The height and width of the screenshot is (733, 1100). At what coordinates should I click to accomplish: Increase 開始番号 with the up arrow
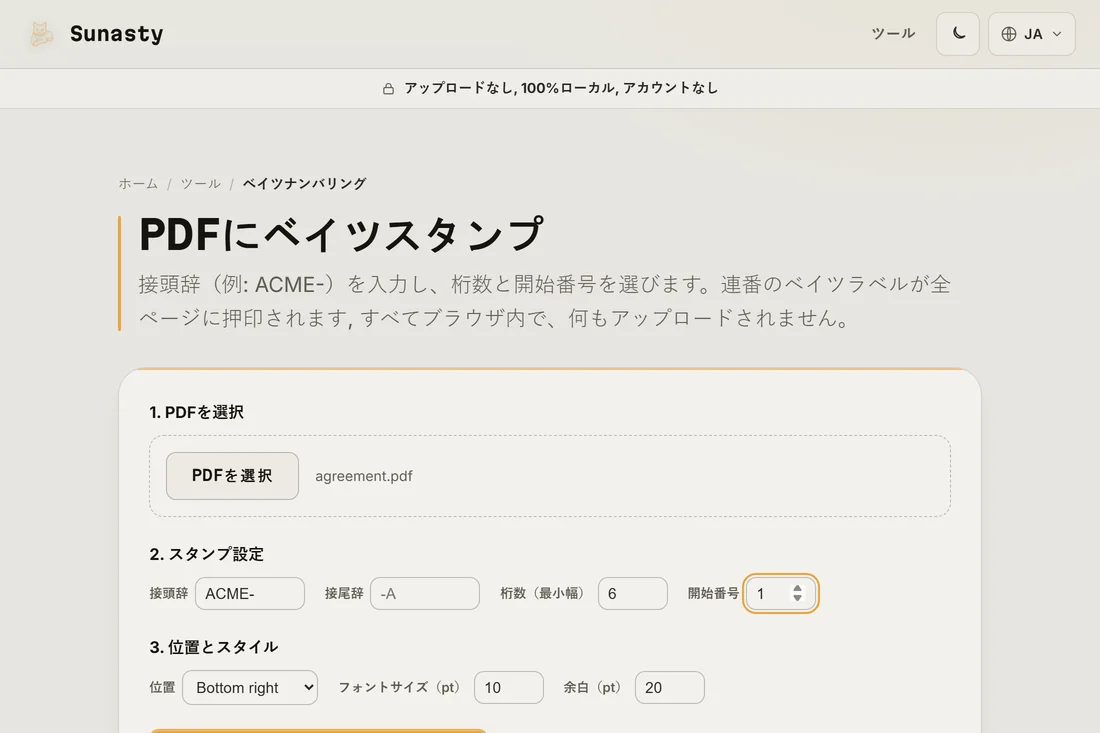click(x=797, y=589)
